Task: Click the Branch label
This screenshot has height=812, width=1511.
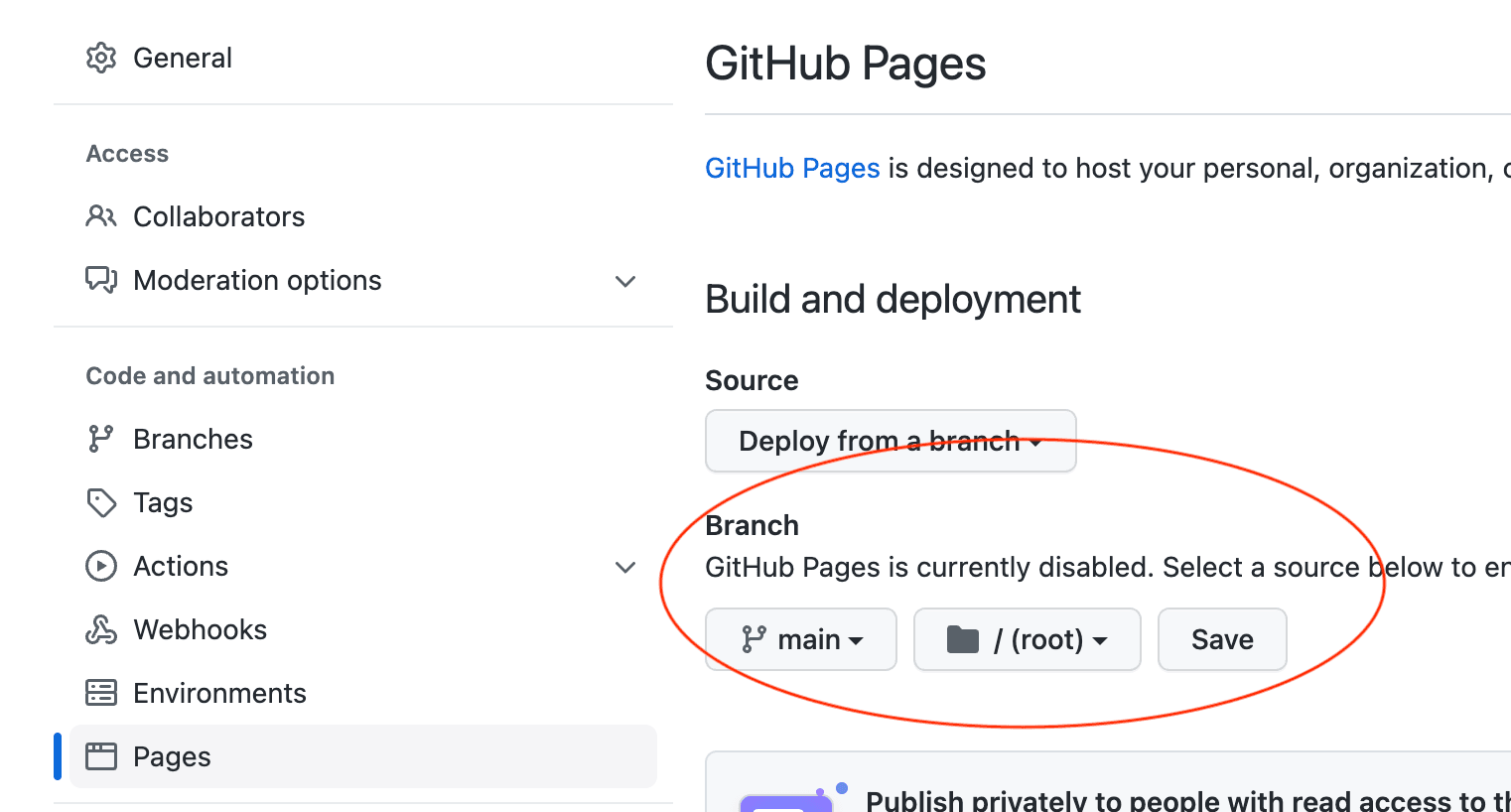Action: point(752,525)
